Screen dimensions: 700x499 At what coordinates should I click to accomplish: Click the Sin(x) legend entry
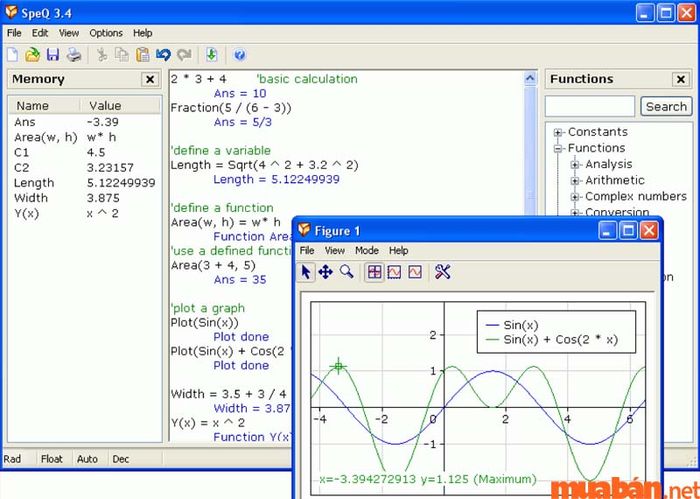click(512, 325)
